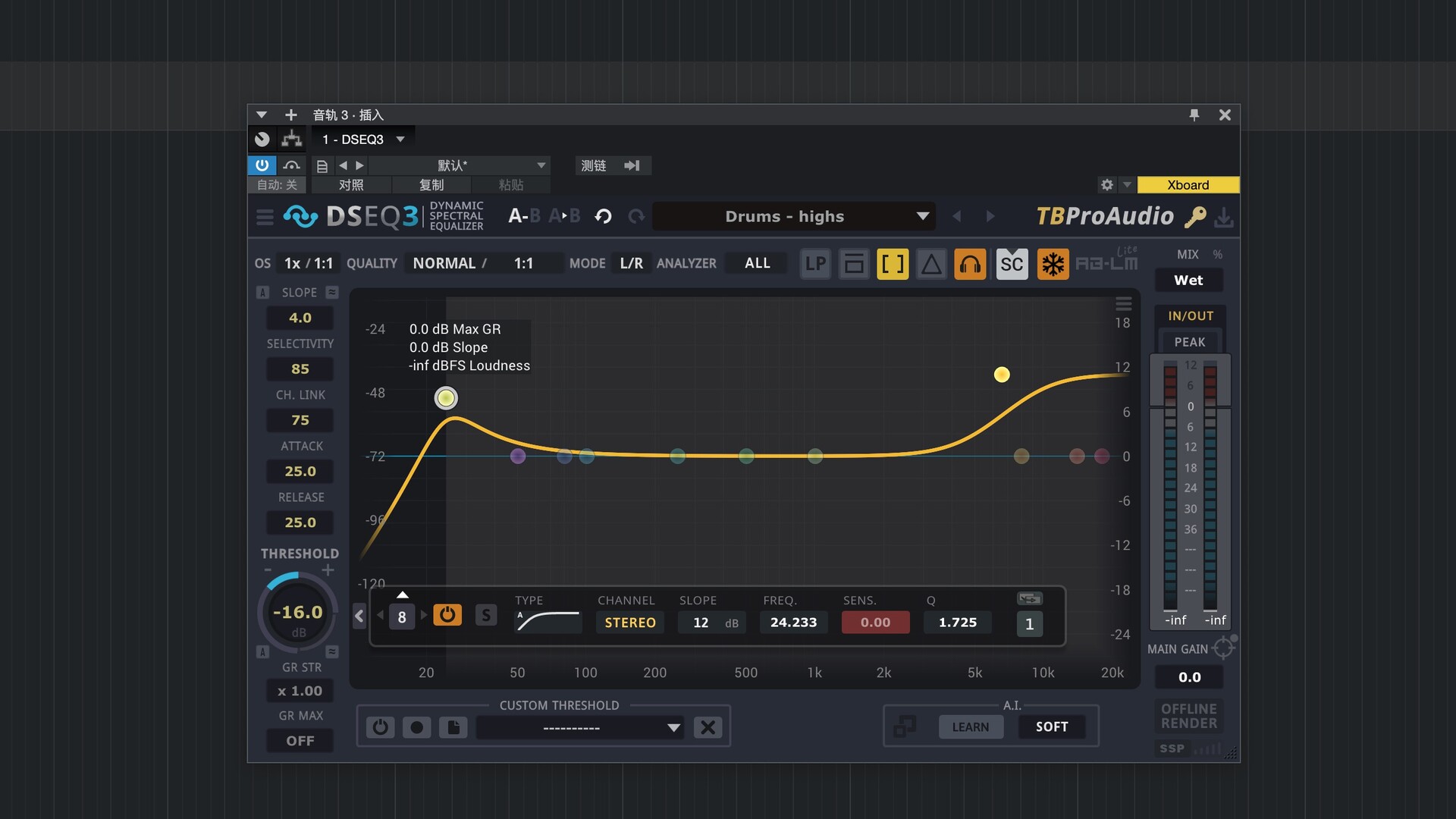This screenshot has width=1456, height=819.
Task: Select previous preset arrow
Action: [x=957, y=216]
